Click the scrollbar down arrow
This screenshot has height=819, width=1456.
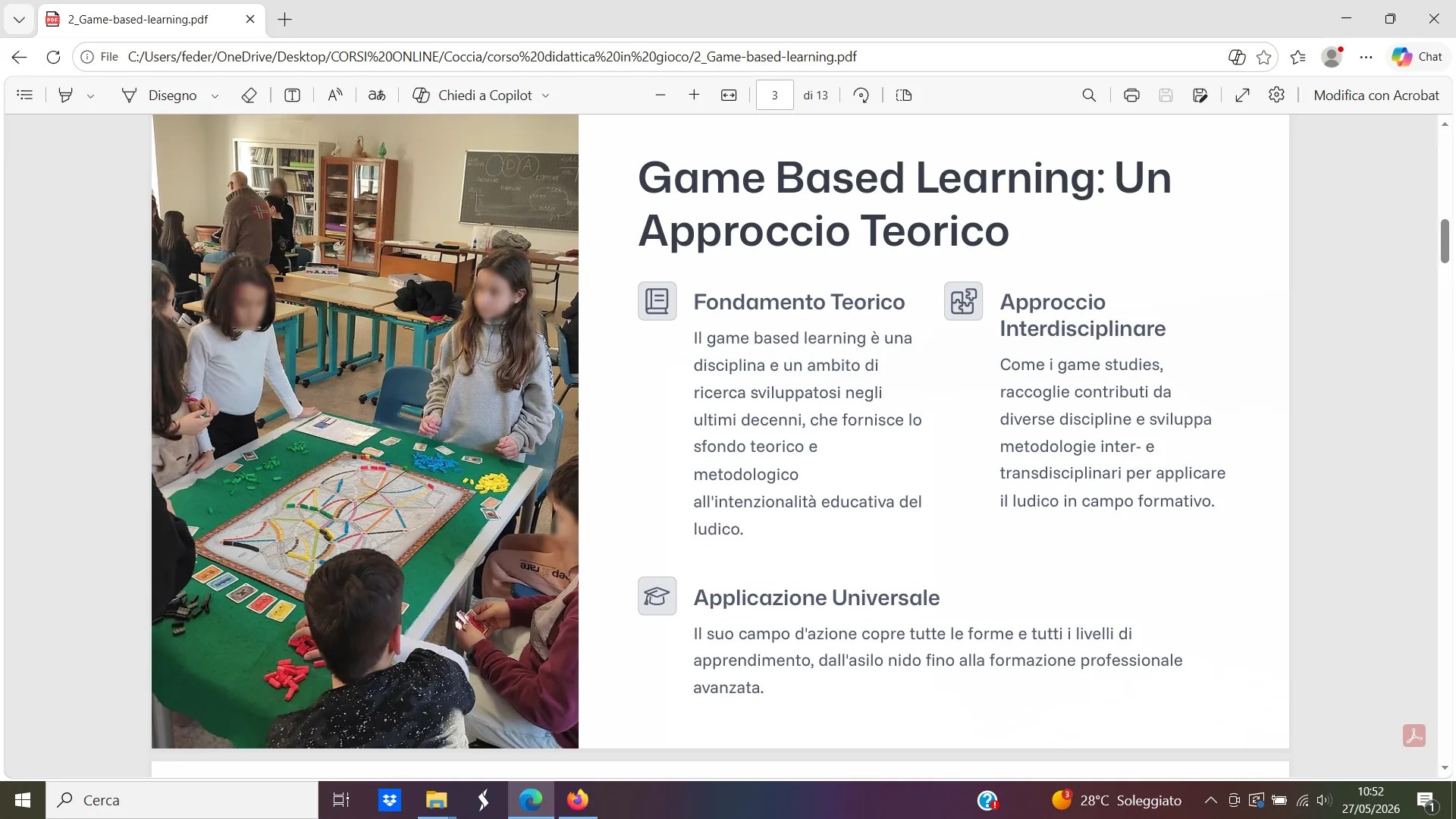(1445, 768)
